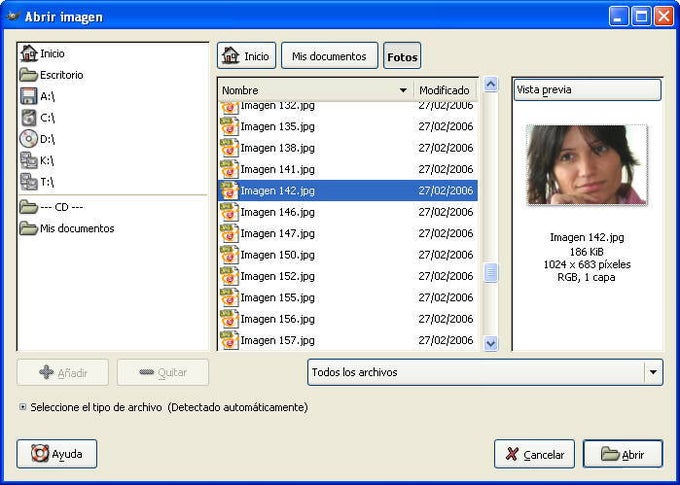Open the Todos los archivos filter dropdown
Image resolution: width=680 pixels, height=485 pixels.
click(485, 372)
